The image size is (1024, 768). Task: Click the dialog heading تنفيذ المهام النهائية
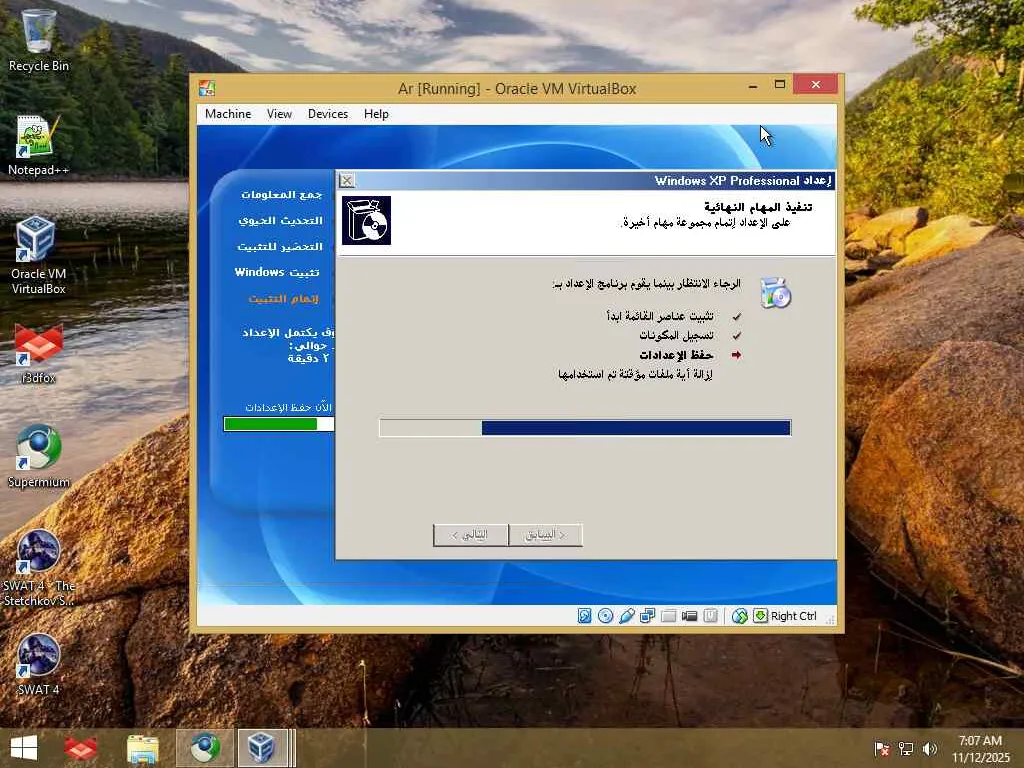click(758, 207)
